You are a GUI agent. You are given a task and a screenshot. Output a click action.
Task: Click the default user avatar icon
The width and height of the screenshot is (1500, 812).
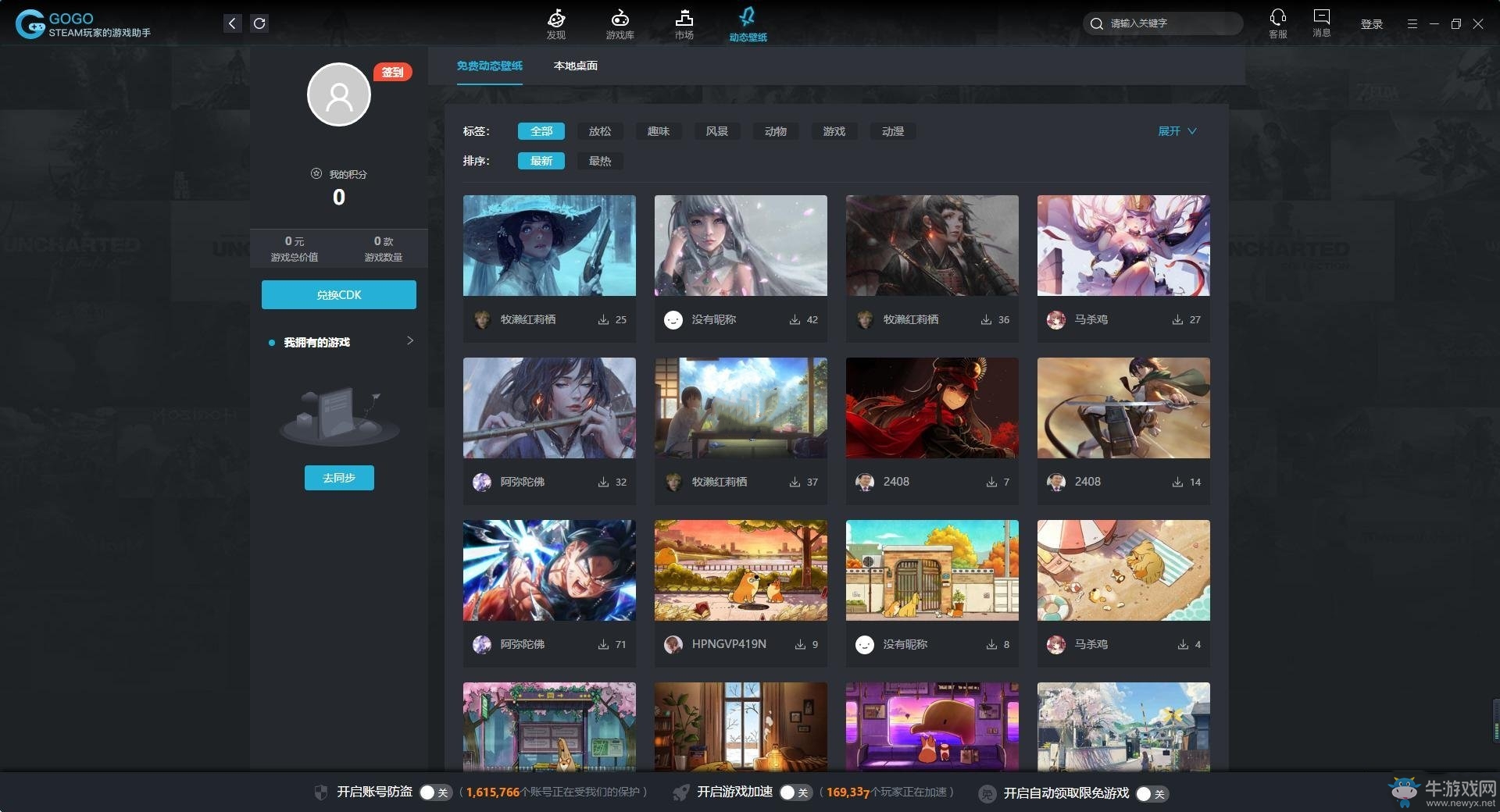[x=339, y=94]
